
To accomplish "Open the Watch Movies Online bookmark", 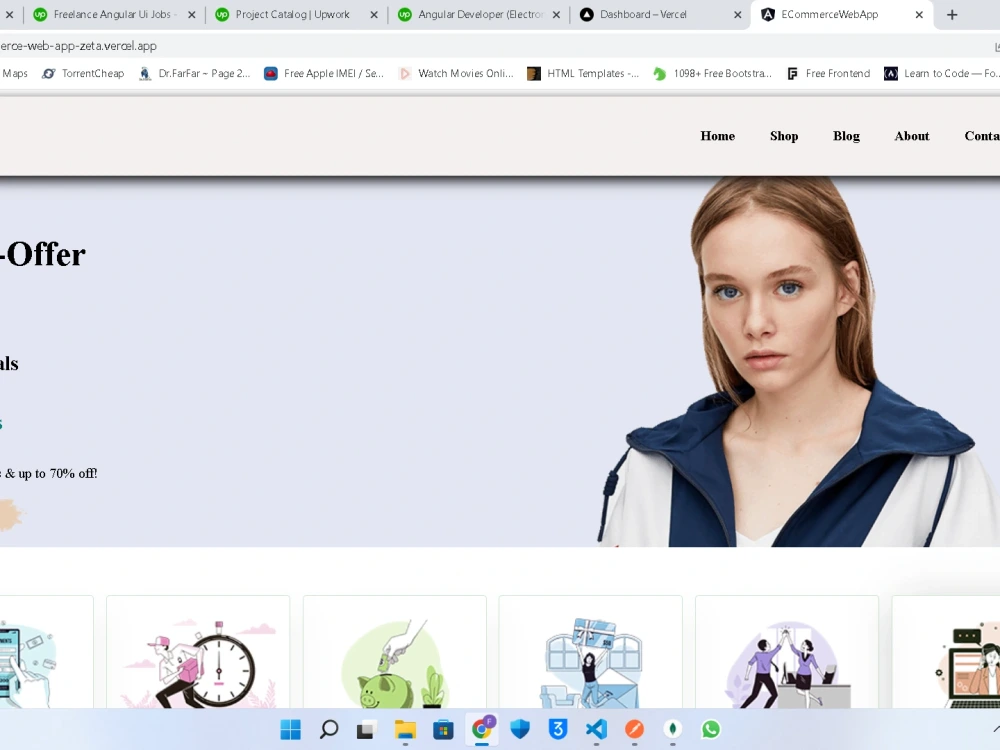I will tap(456, 73).
